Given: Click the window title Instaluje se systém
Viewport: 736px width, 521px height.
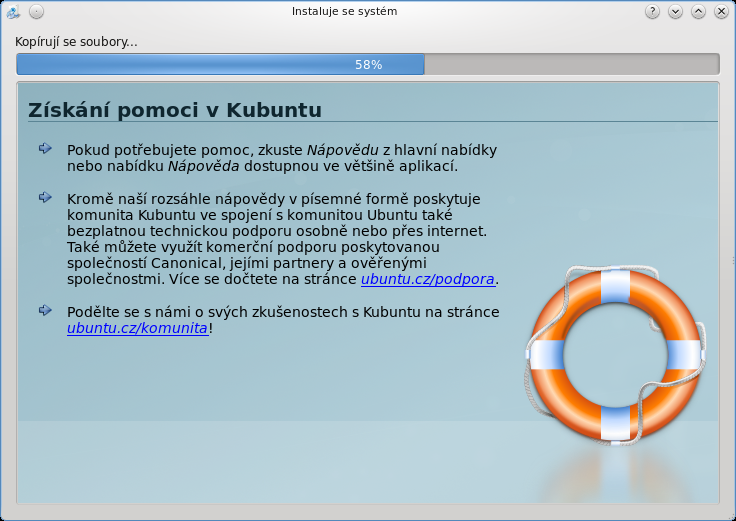Looking at the screenshot, I should (345, 11).
